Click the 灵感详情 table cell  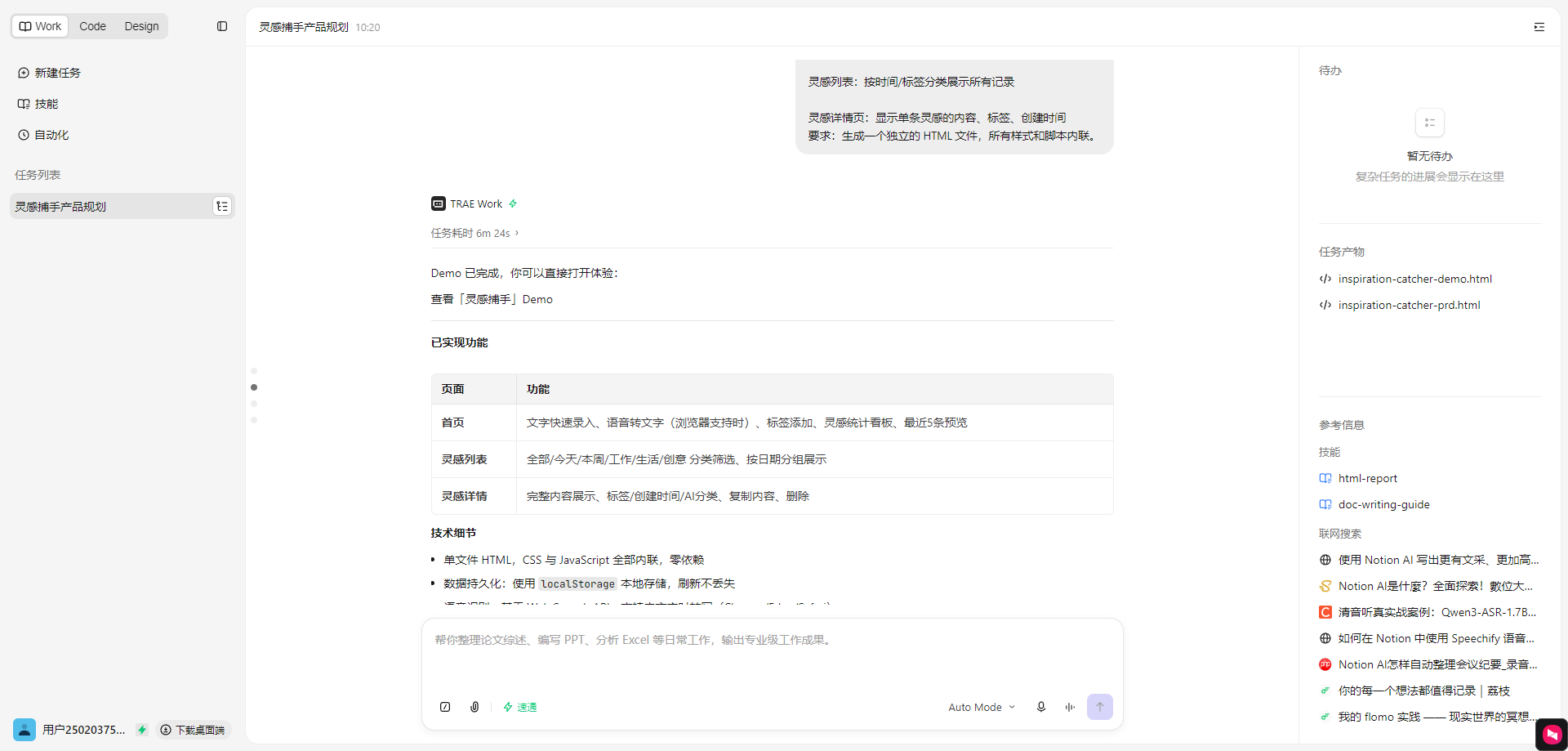(x=474, y=496)
